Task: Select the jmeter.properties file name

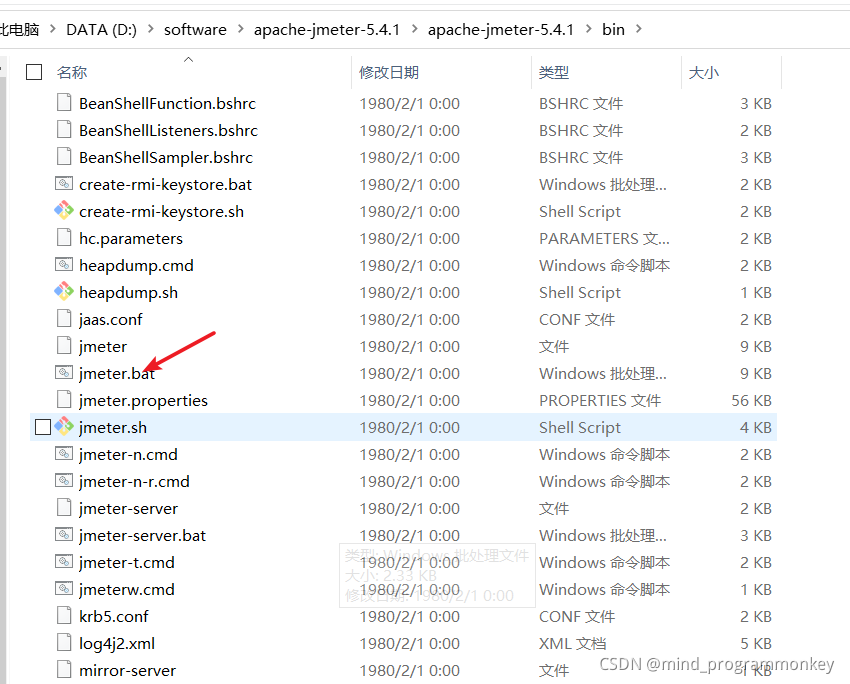Action: click(143, 401)
